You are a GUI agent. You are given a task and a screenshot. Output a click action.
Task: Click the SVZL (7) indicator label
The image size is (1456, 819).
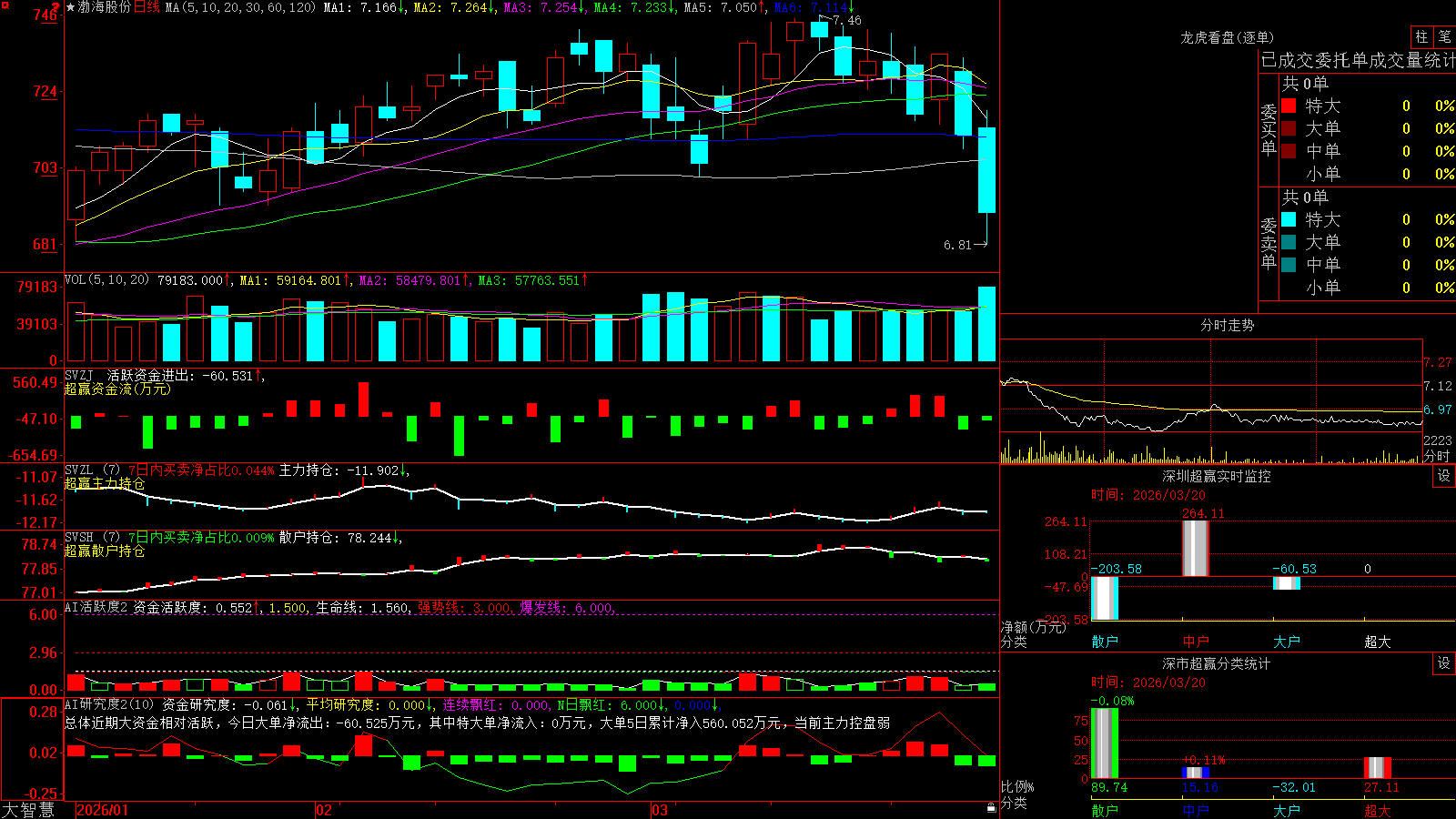point(92,470)
